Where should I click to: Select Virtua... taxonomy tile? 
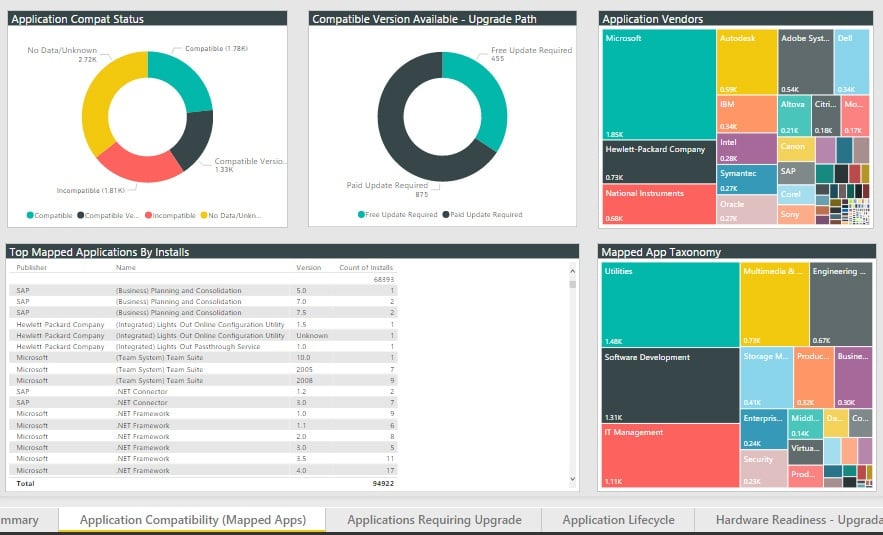(x=805, y=452)
